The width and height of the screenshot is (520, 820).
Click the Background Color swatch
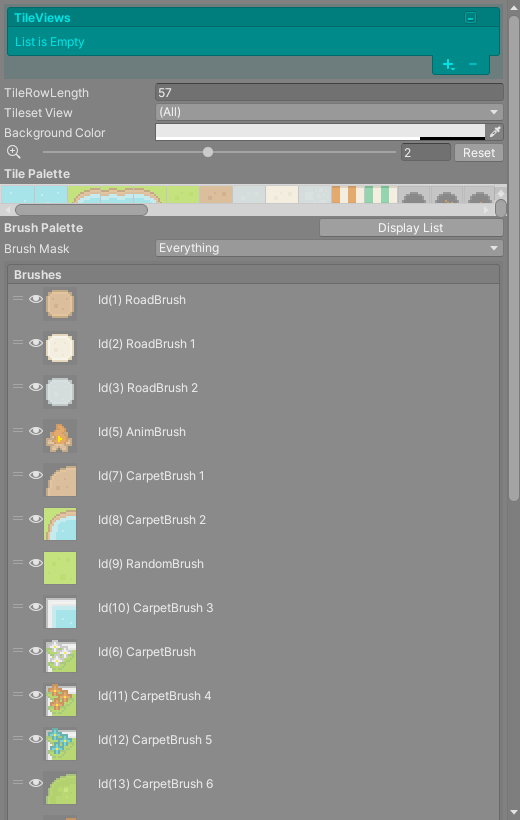pyautogui.click(x=320, y=132)
